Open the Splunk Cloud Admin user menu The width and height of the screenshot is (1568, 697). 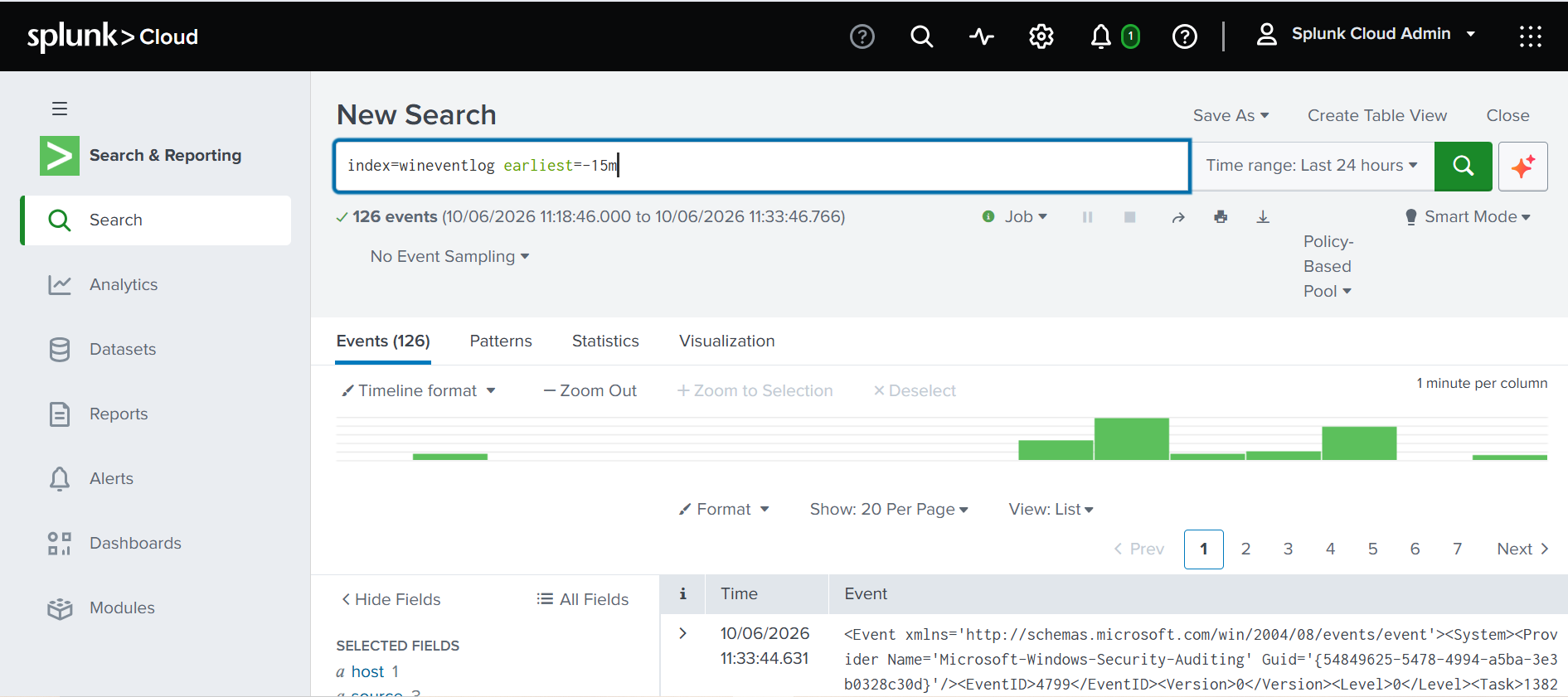pos(1366,34)
